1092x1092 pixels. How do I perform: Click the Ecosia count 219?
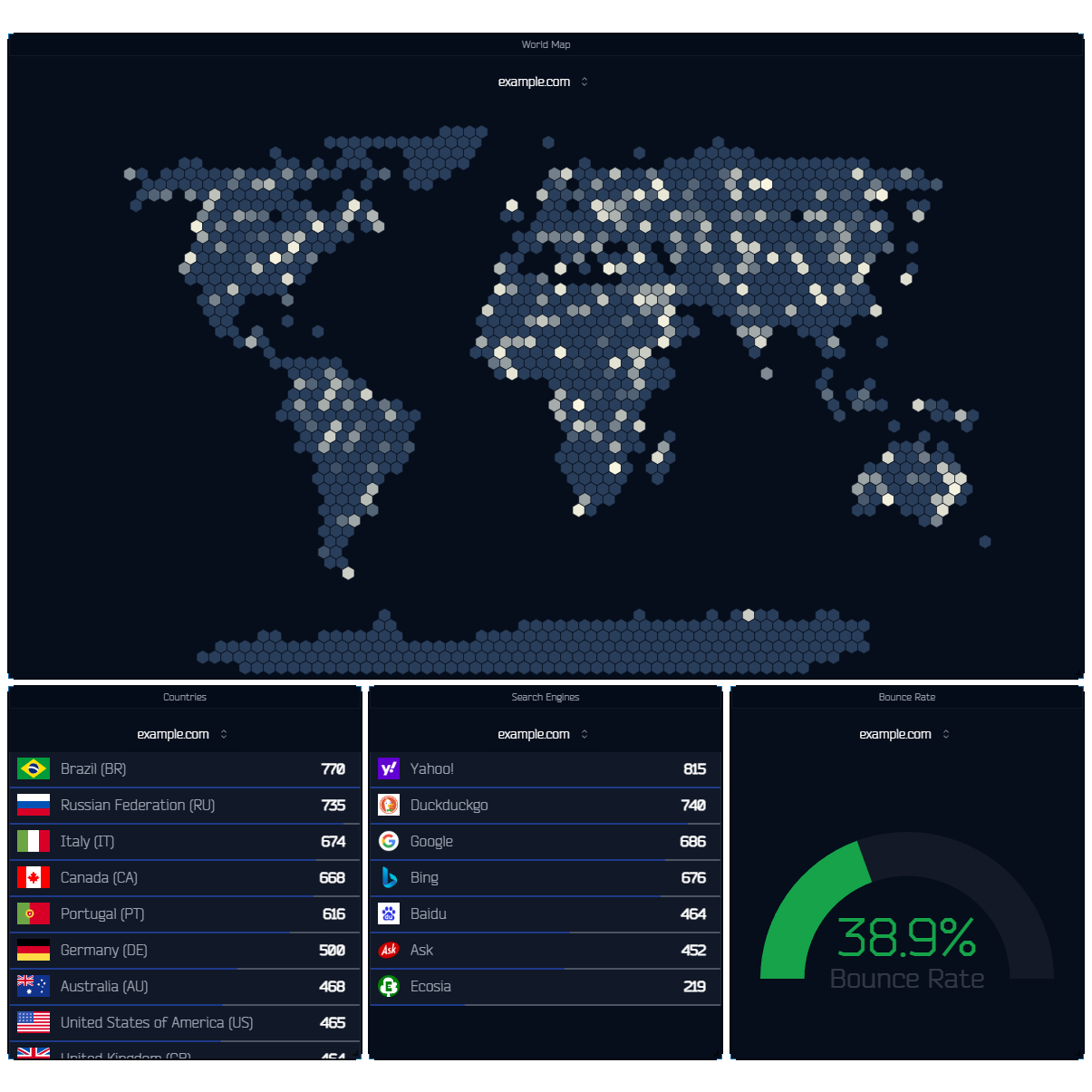tap(694, 986)
